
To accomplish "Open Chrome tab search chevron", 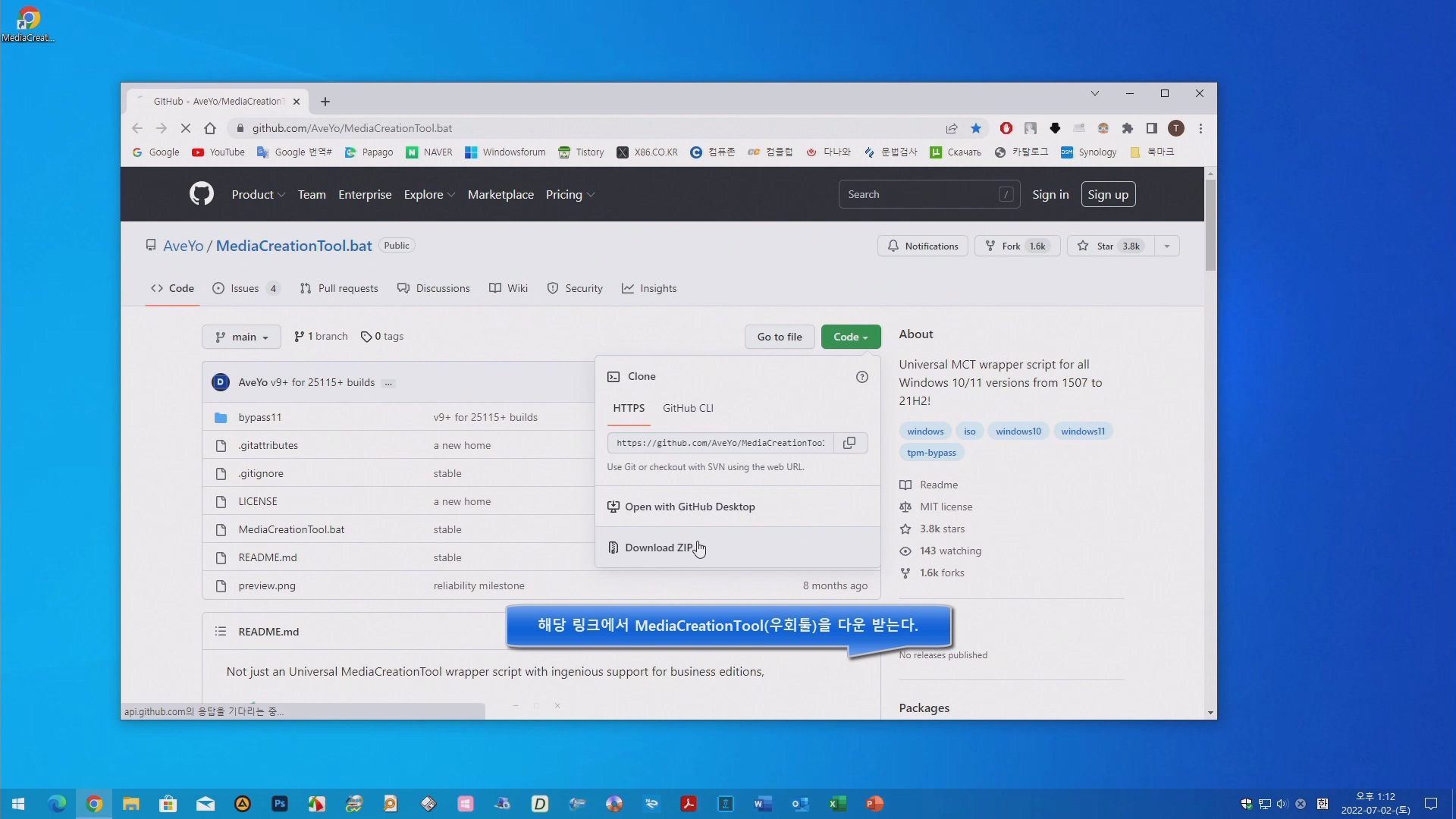I will point(1094,93).
